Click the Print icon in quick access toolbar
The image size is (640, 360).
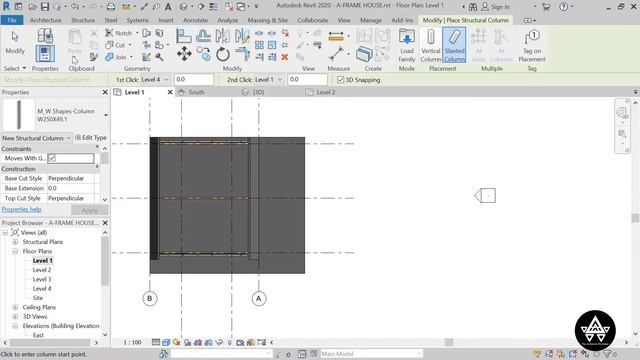click(x=111, y=7)
